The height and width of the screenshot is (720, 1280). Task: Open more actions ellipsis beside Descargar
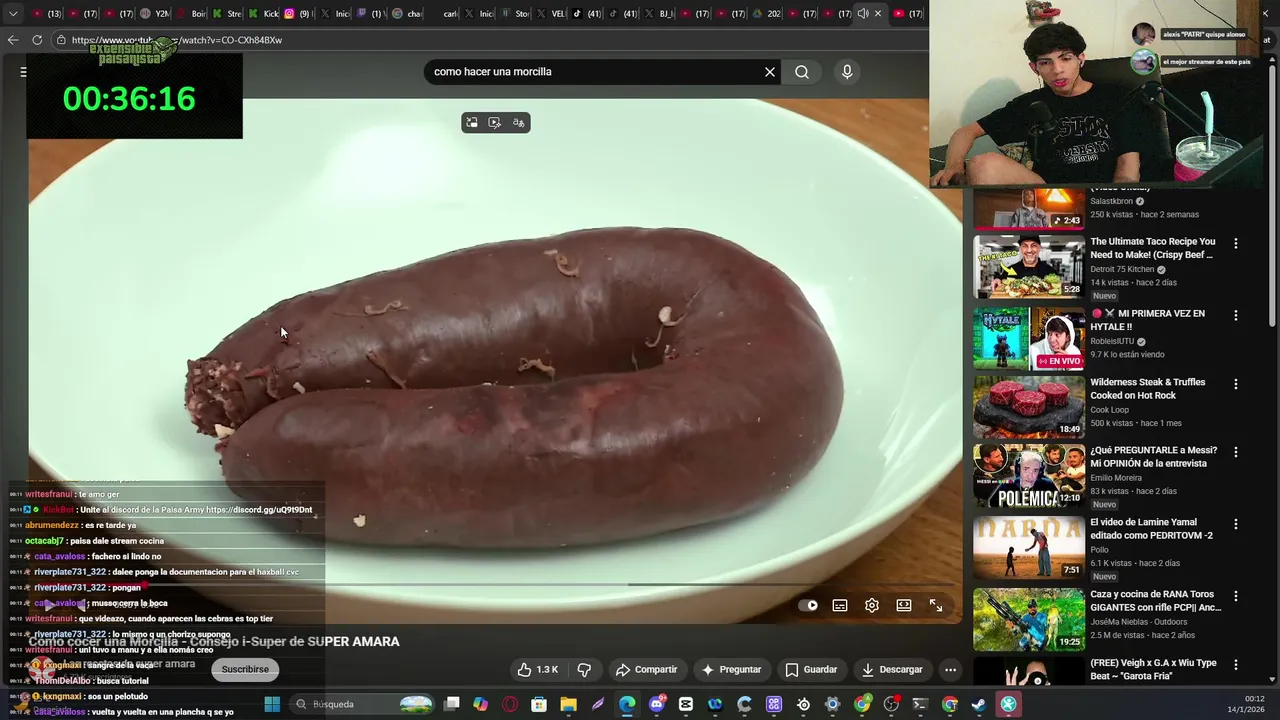pos(951,670)
